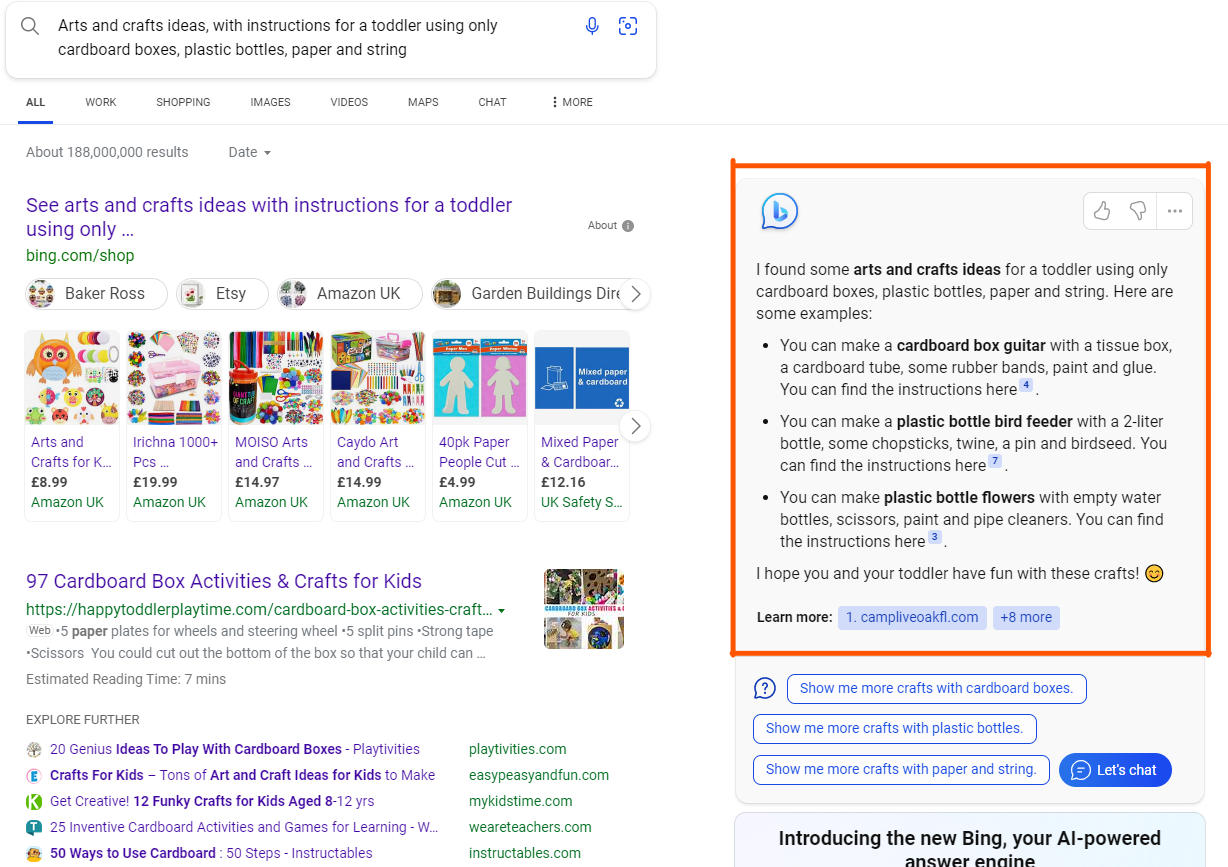
Task: Give the chat answer a thumbs up
Action: [x=1101, y=211]
